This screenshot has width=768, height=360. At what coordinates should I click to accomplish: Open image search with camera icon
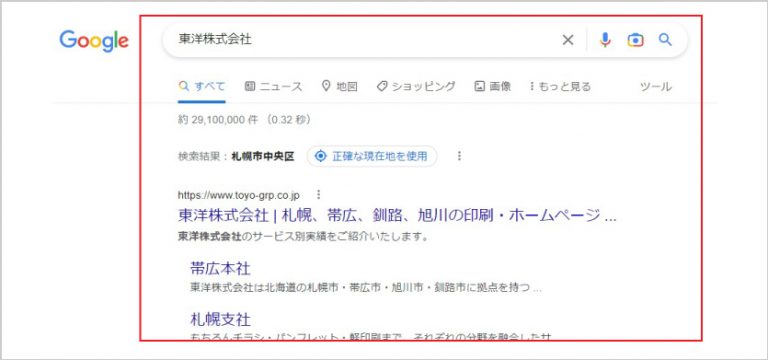click(x=635, y=40)
